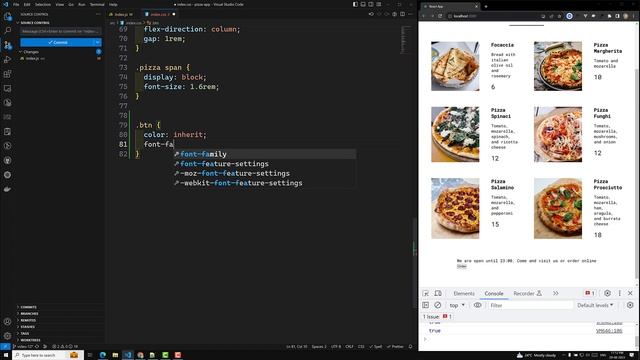Viewport: 640px width, 360px height.
Task: Open the Extensions view
Action: pyautogui.click(x=7, y=74)
